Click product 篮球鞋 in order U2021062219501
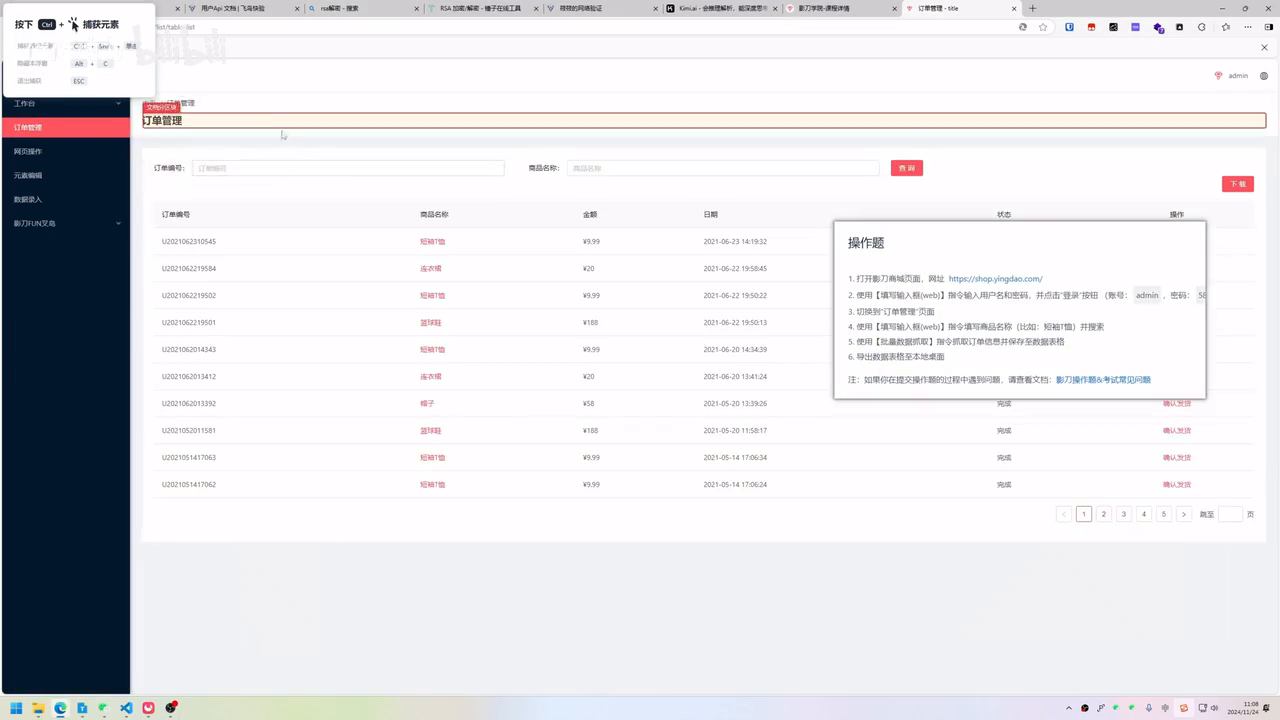This screenshot has height=720, width=1280. pos(431,322)
